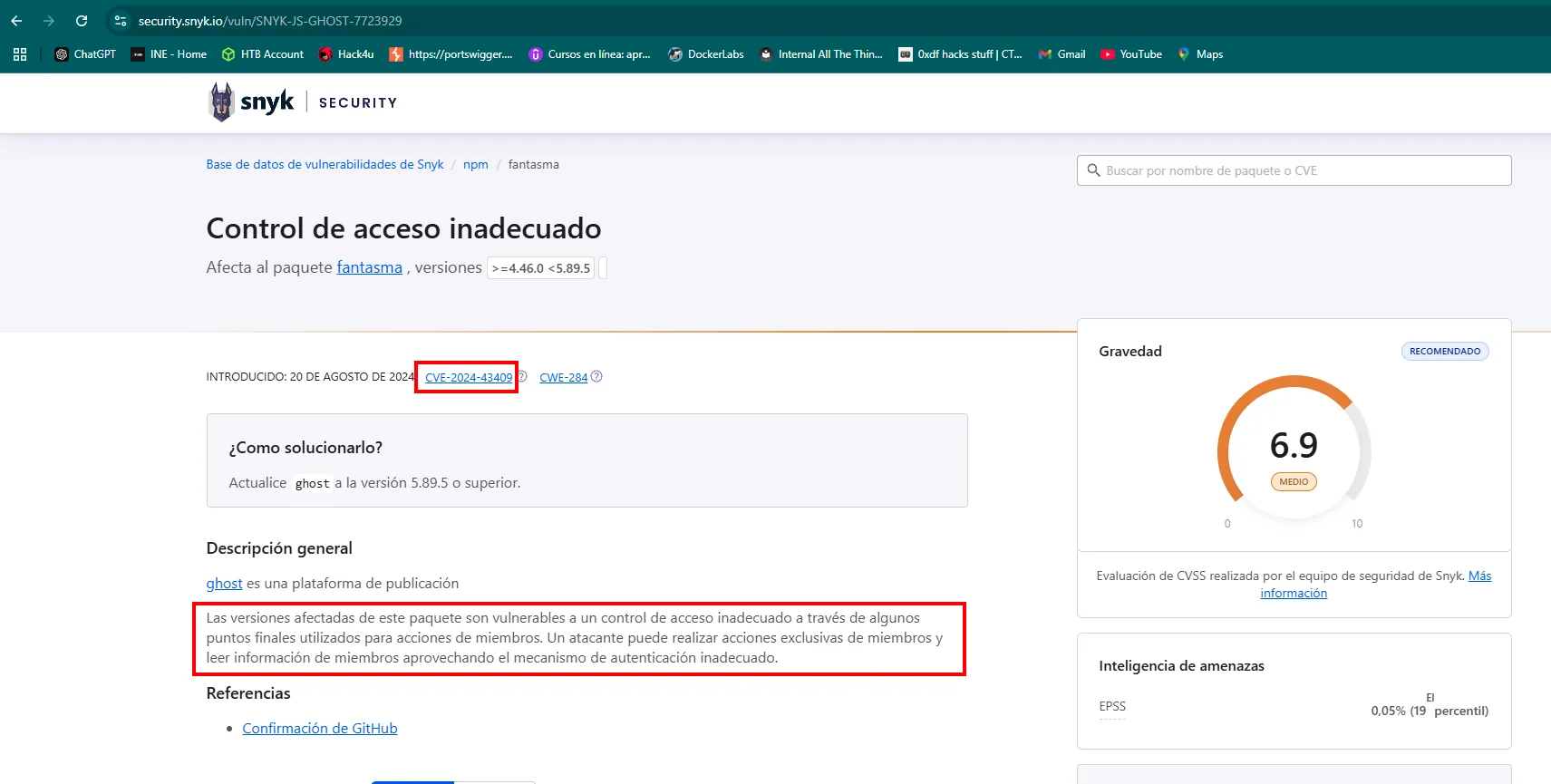Click the INTRODUCIDO date text
Image resolution: width=1551 pixels, height=784 pixels.
(x=310, y=376)
